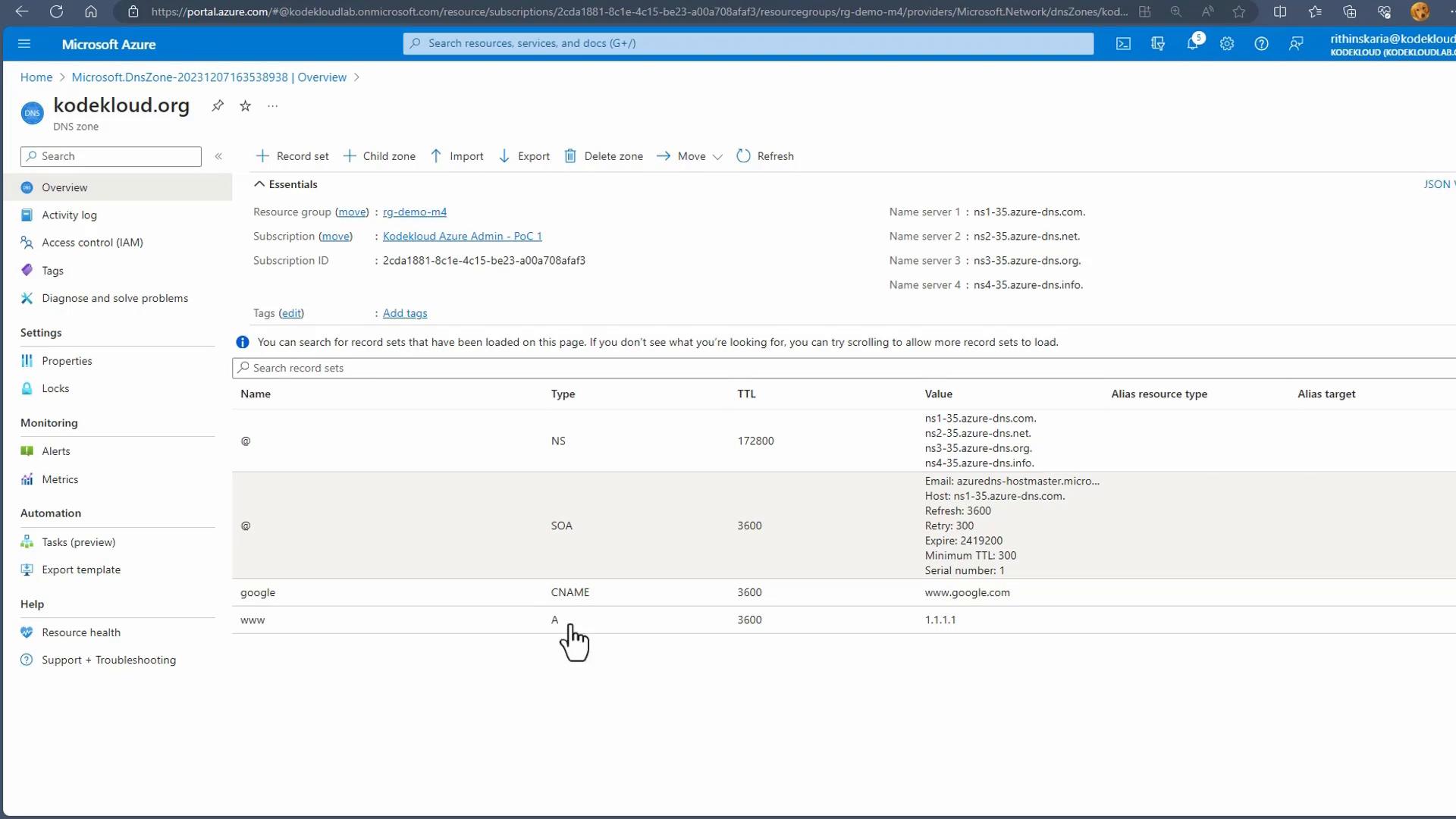Favorite this page using the browser star icon
This screenshot has height=819, width=1456.
click(x=1239, y=11)
